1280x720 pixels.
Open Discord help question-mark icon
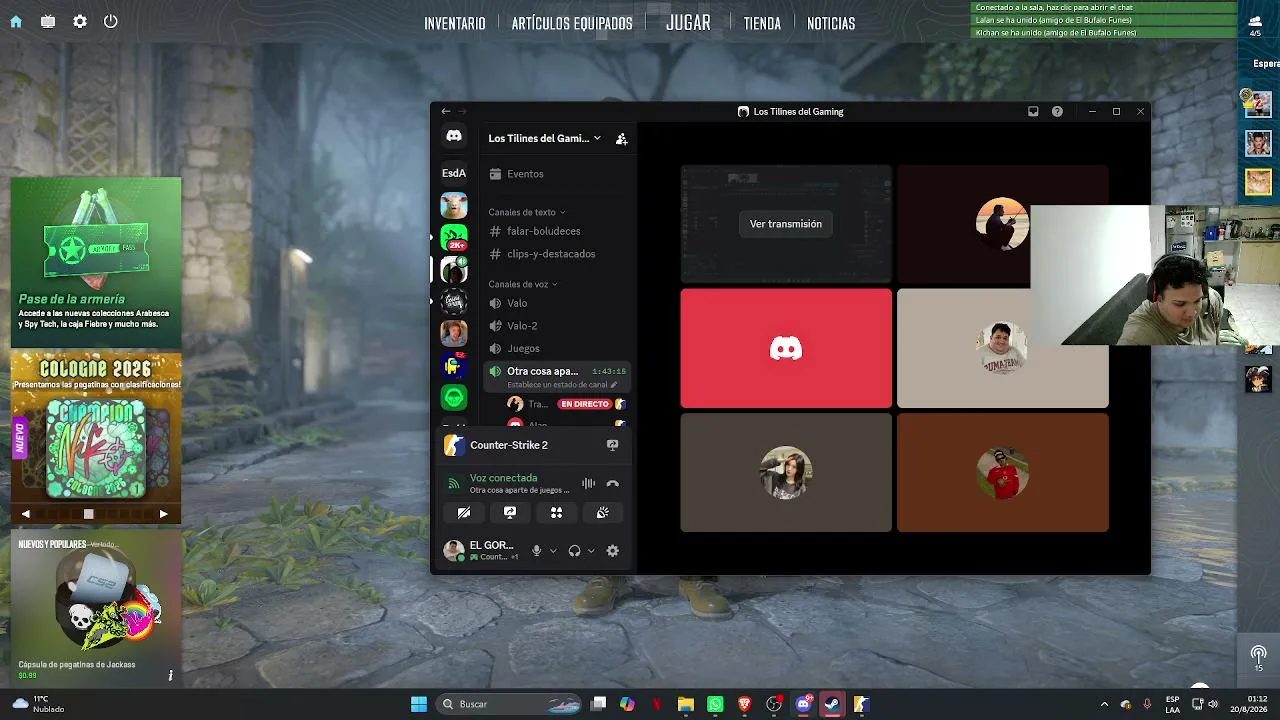click(1057, 112)
